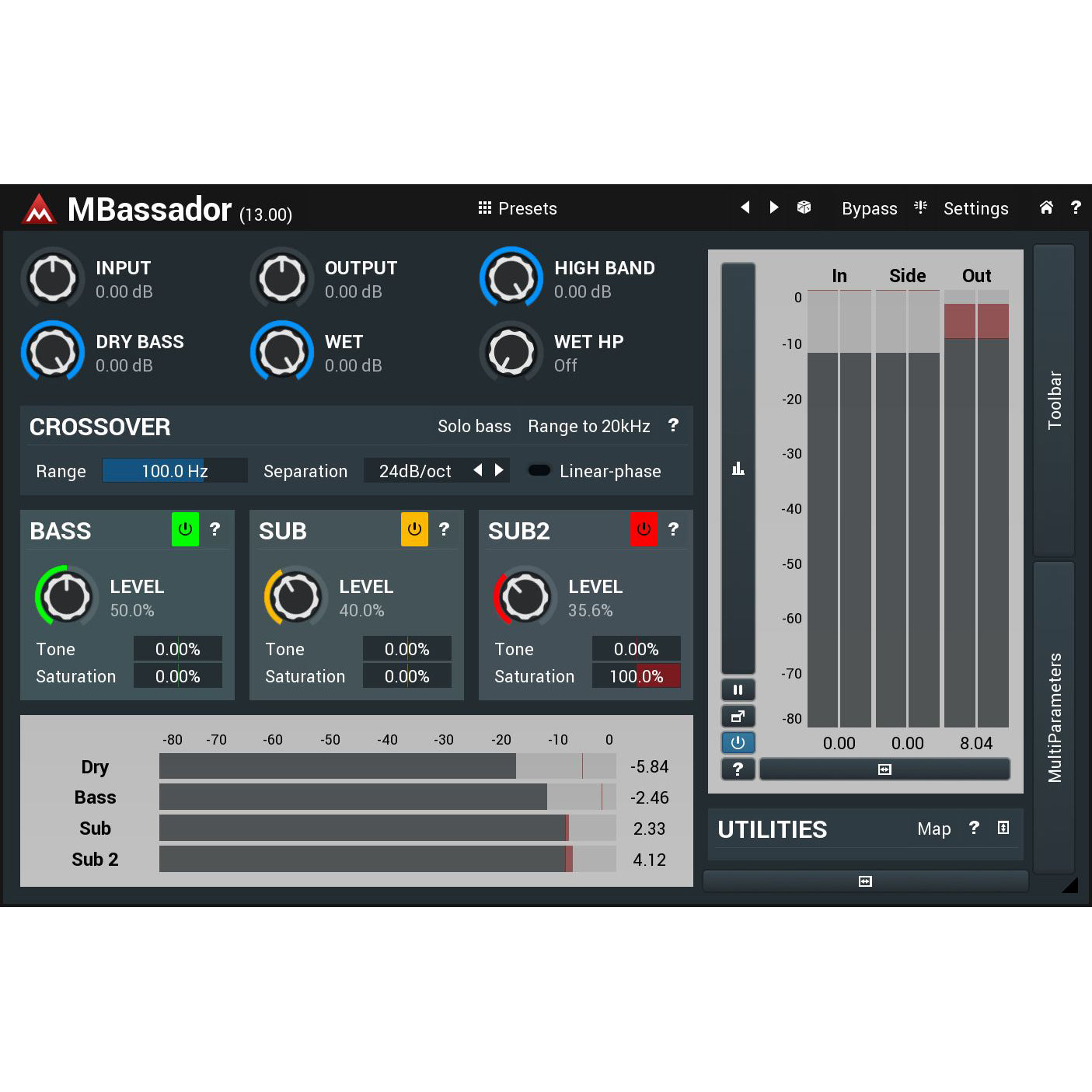Open the help icon below the meter panel
The image size is (1092, 1092).
click(x=737, y=769)
